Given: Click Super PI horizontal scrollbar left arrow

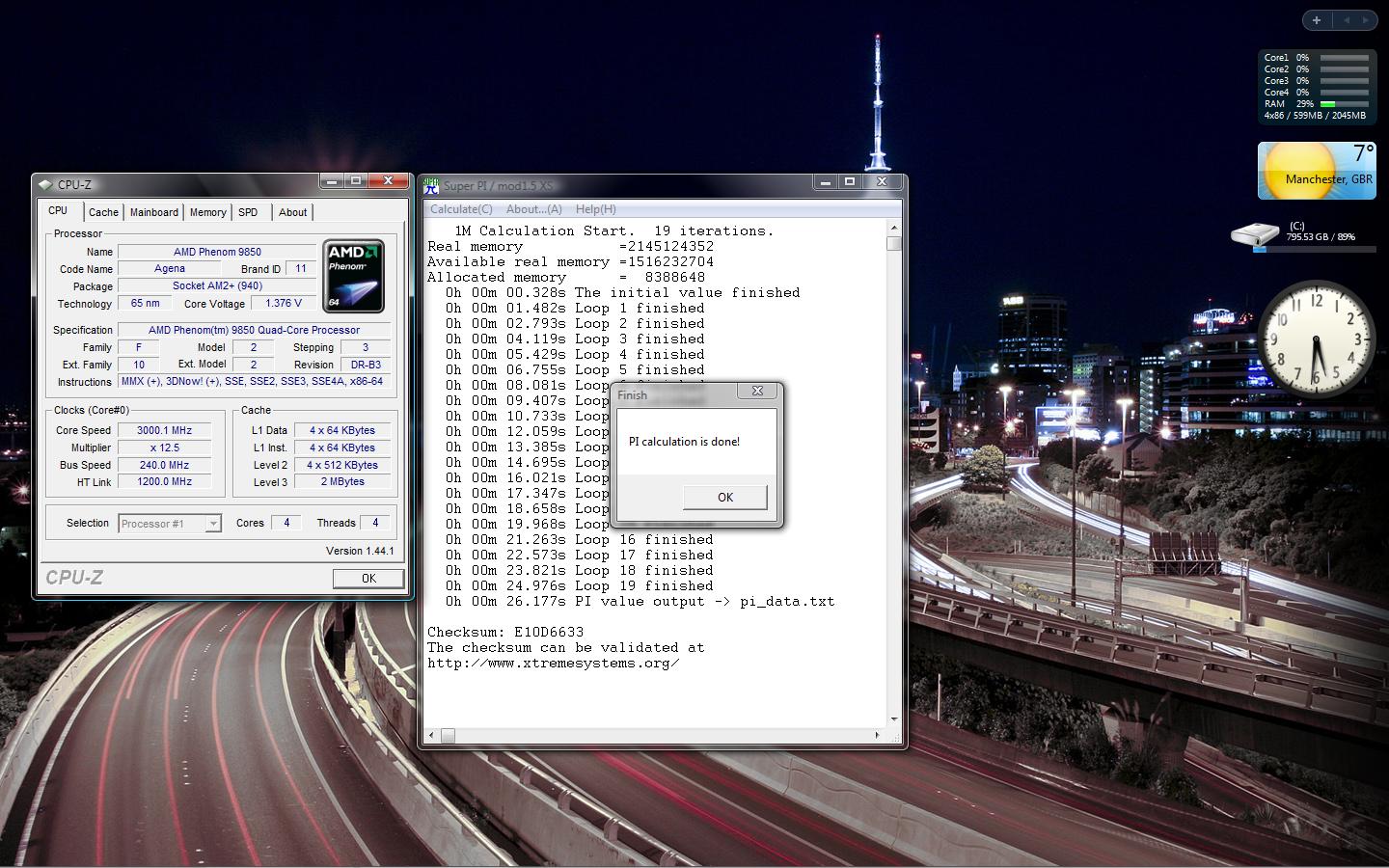Looking at the screenshot, I should 433,736.
